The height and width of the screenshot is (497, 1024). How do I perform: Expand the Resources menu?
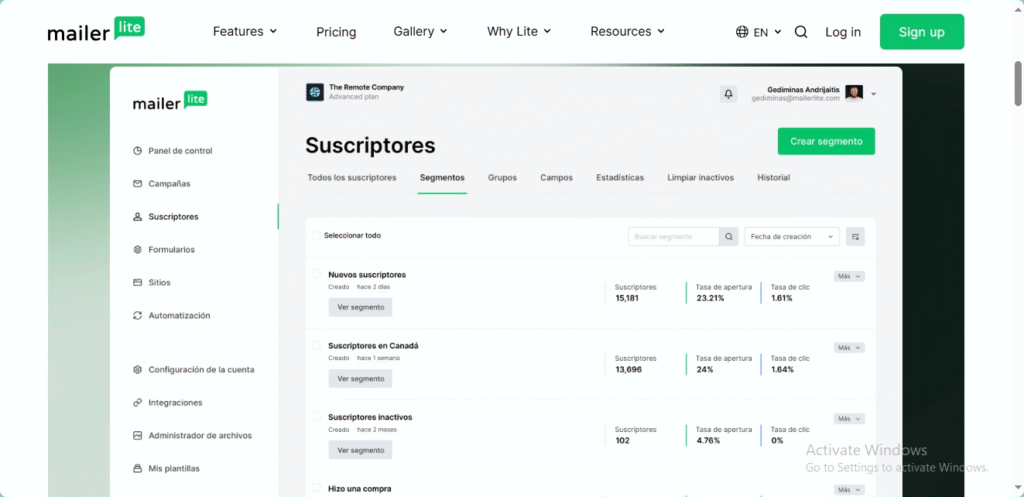coord(628,31)
